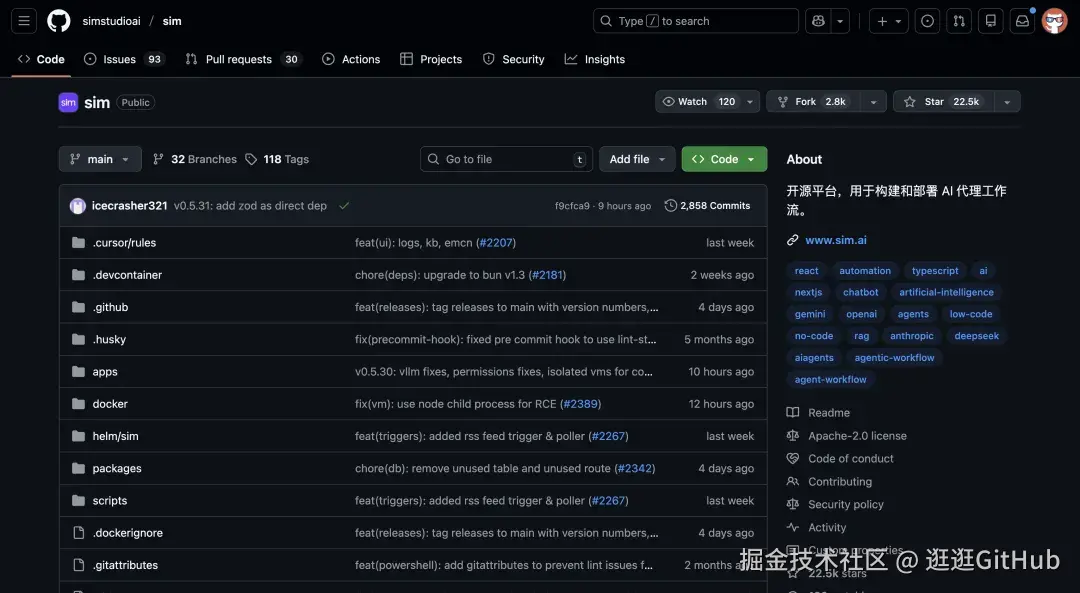Switch to the Insights tab
Image resolution: width=1080 pixels, height=593 pixels.
tap(595, 59)
